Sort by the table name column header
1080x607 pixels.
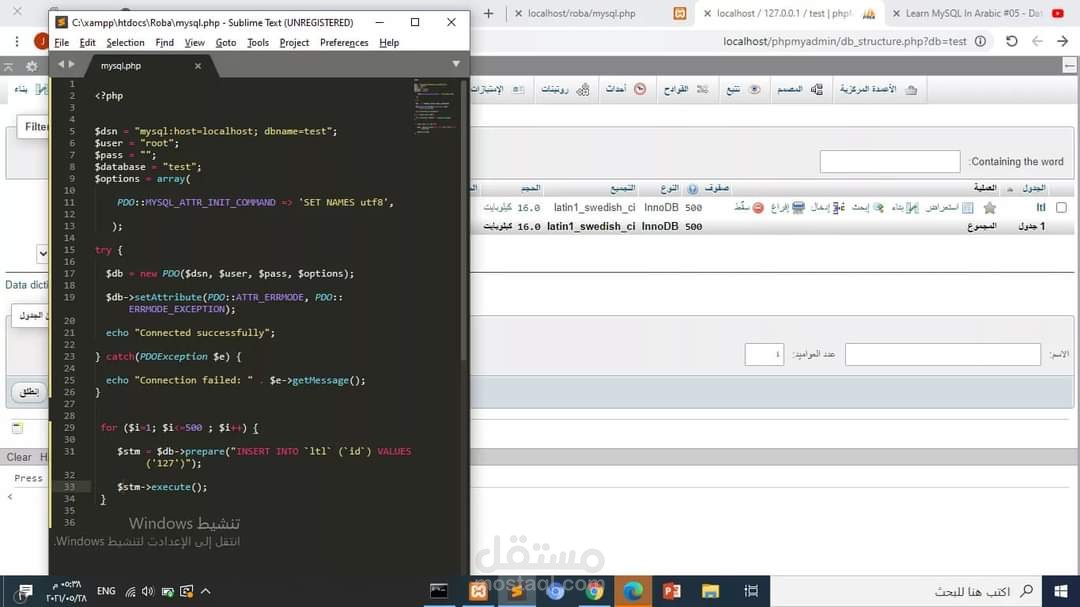[1033, 188]
